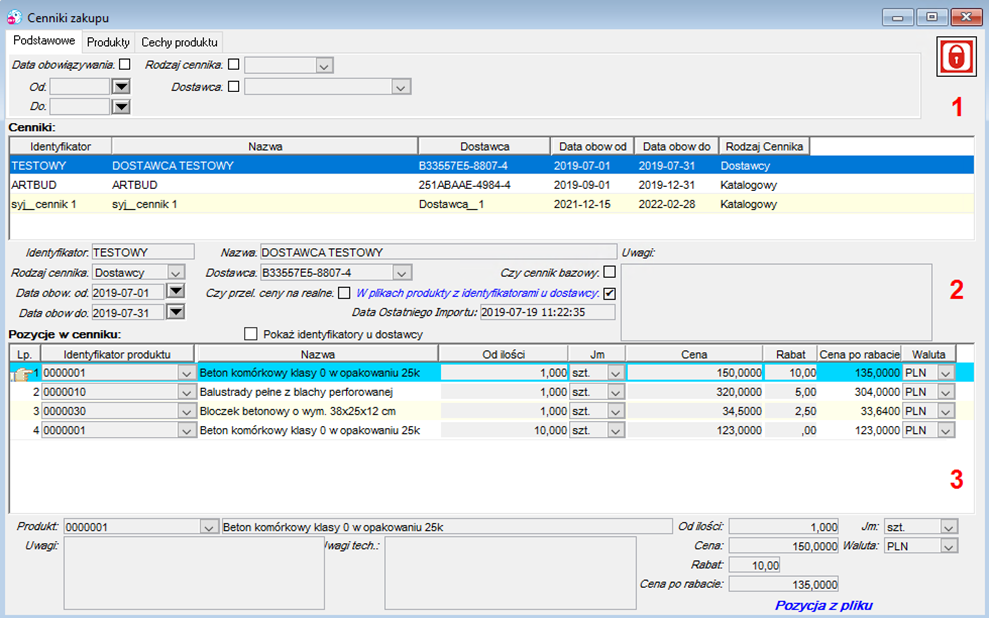Screen dimensions: 989x618
Task: Click the Rodzaj Cennika column header
Action: tap(764, 146)
